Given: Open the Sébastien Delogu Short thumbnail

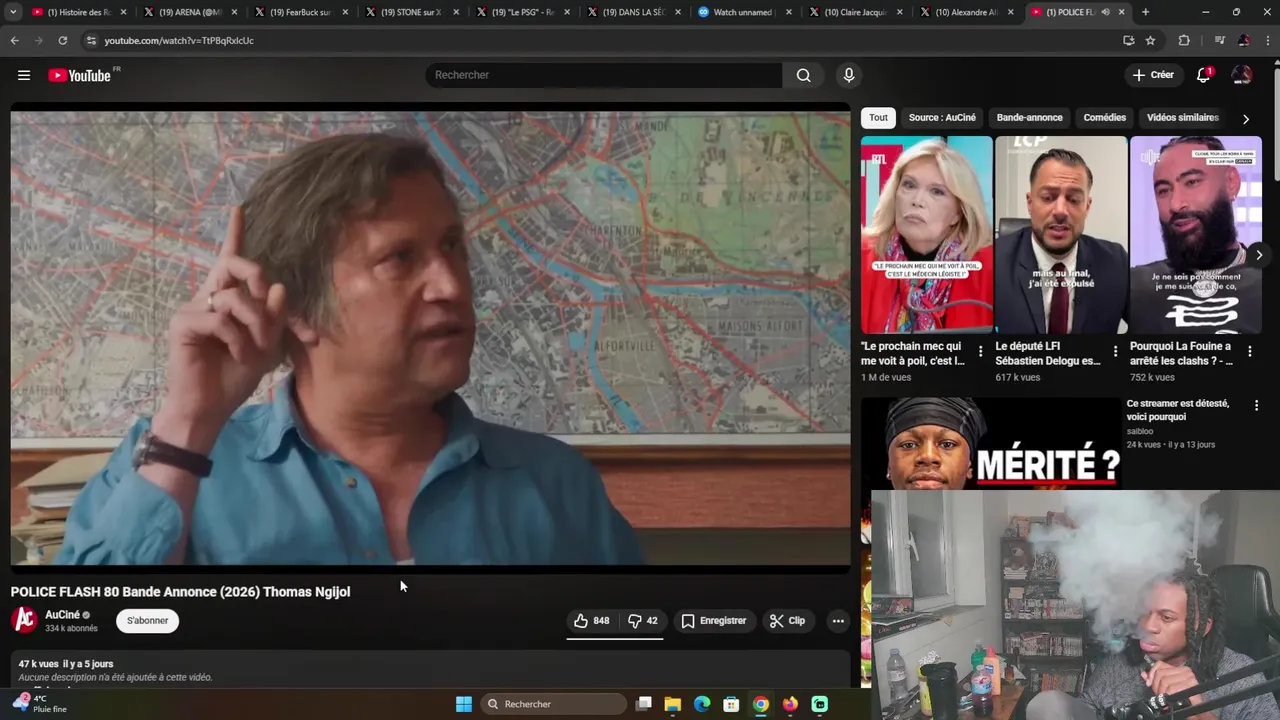Looking at the screenshot, I should click(x=1061, y=235).
